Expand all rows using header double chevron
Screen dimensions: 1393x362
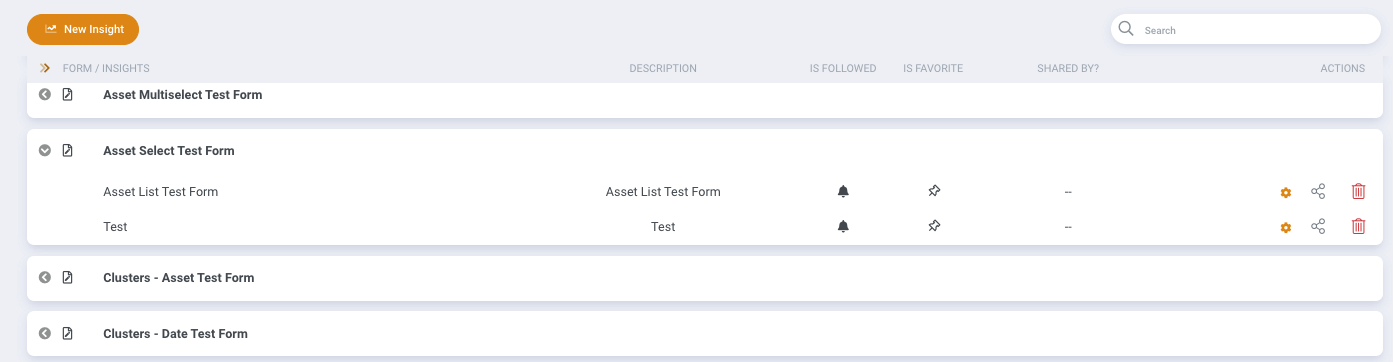tap(45, 69)
